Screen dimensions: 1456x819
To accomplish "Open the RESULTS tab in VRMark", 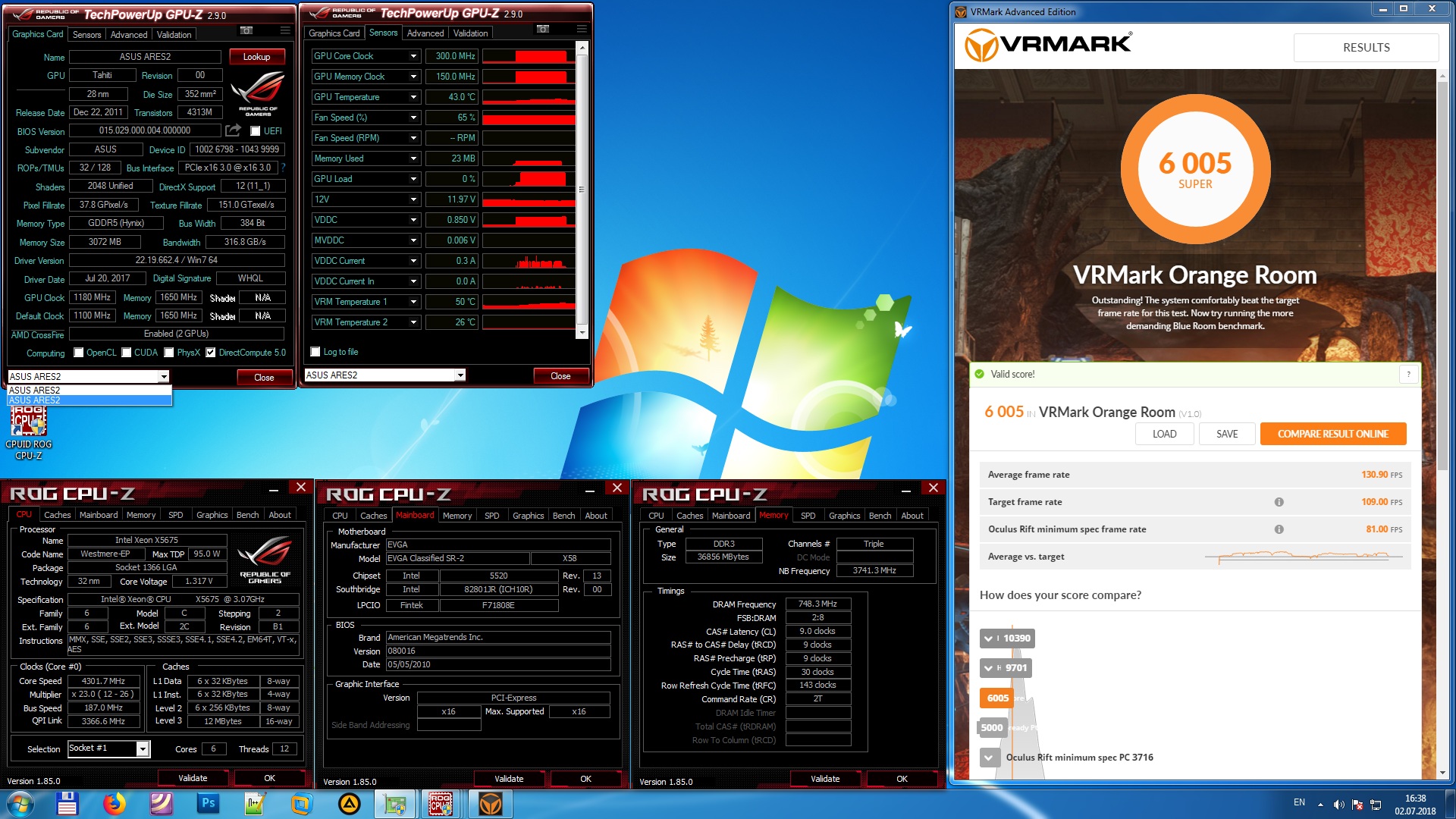I will pos(1366,47).
